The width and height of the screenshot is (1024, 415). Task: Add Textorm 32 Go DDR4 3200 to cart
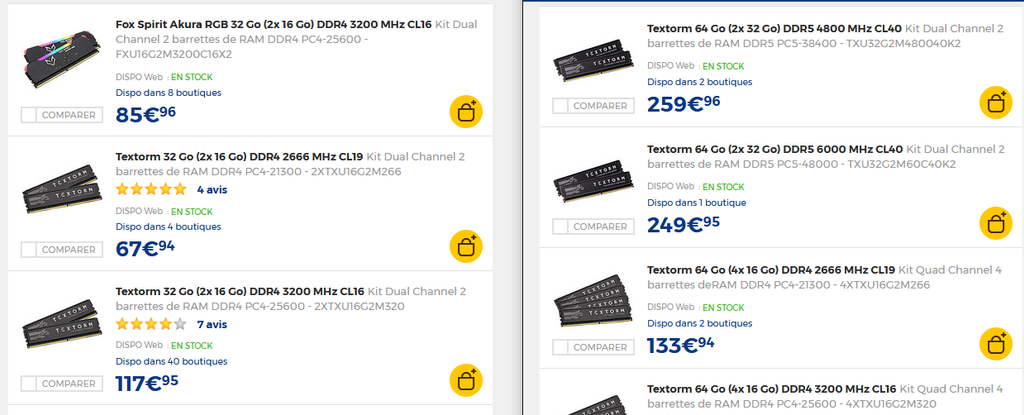(x=466, y=380)
